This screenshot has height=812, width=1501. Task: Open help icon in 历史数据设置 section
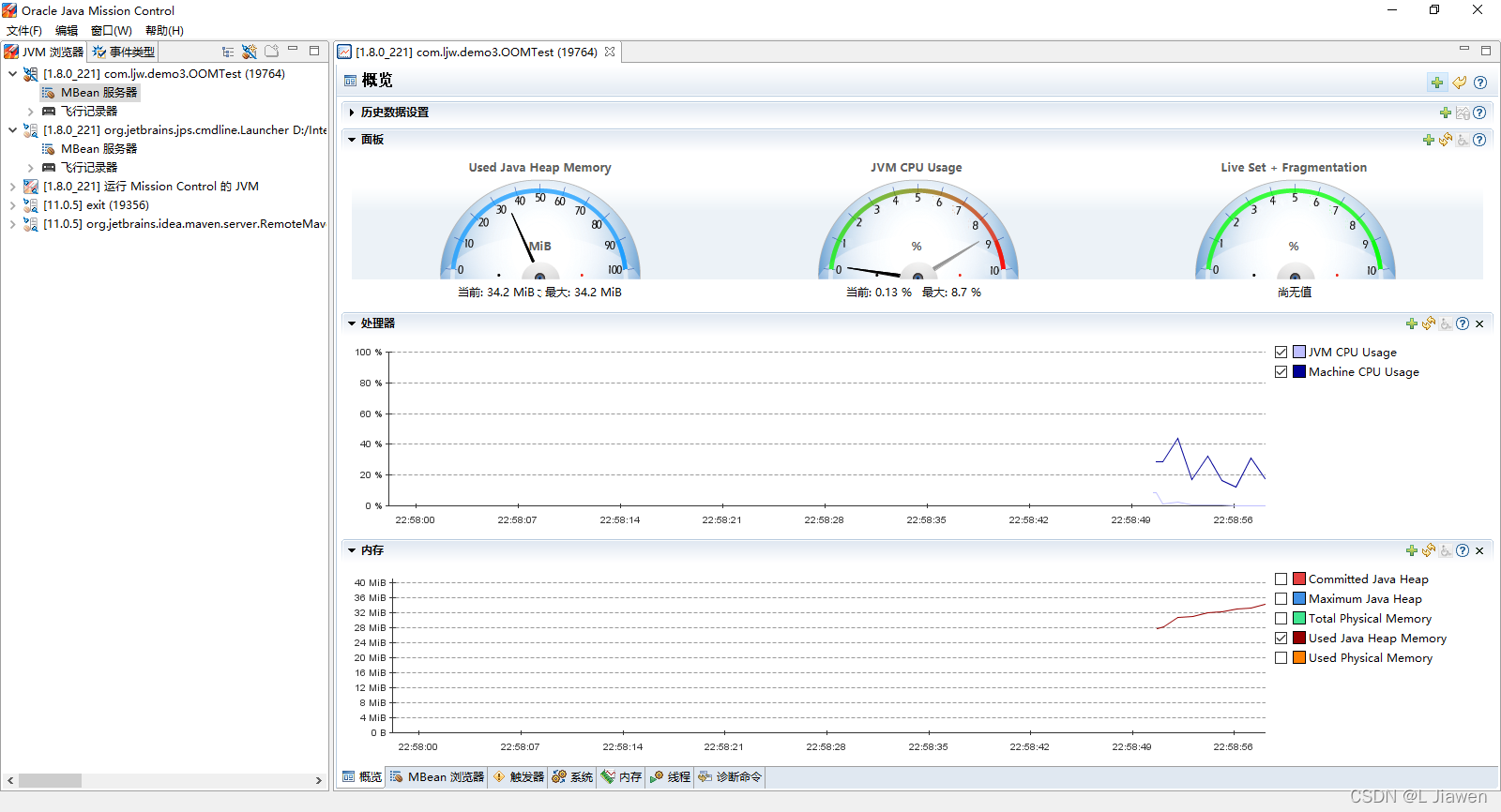coord(1479,113)
